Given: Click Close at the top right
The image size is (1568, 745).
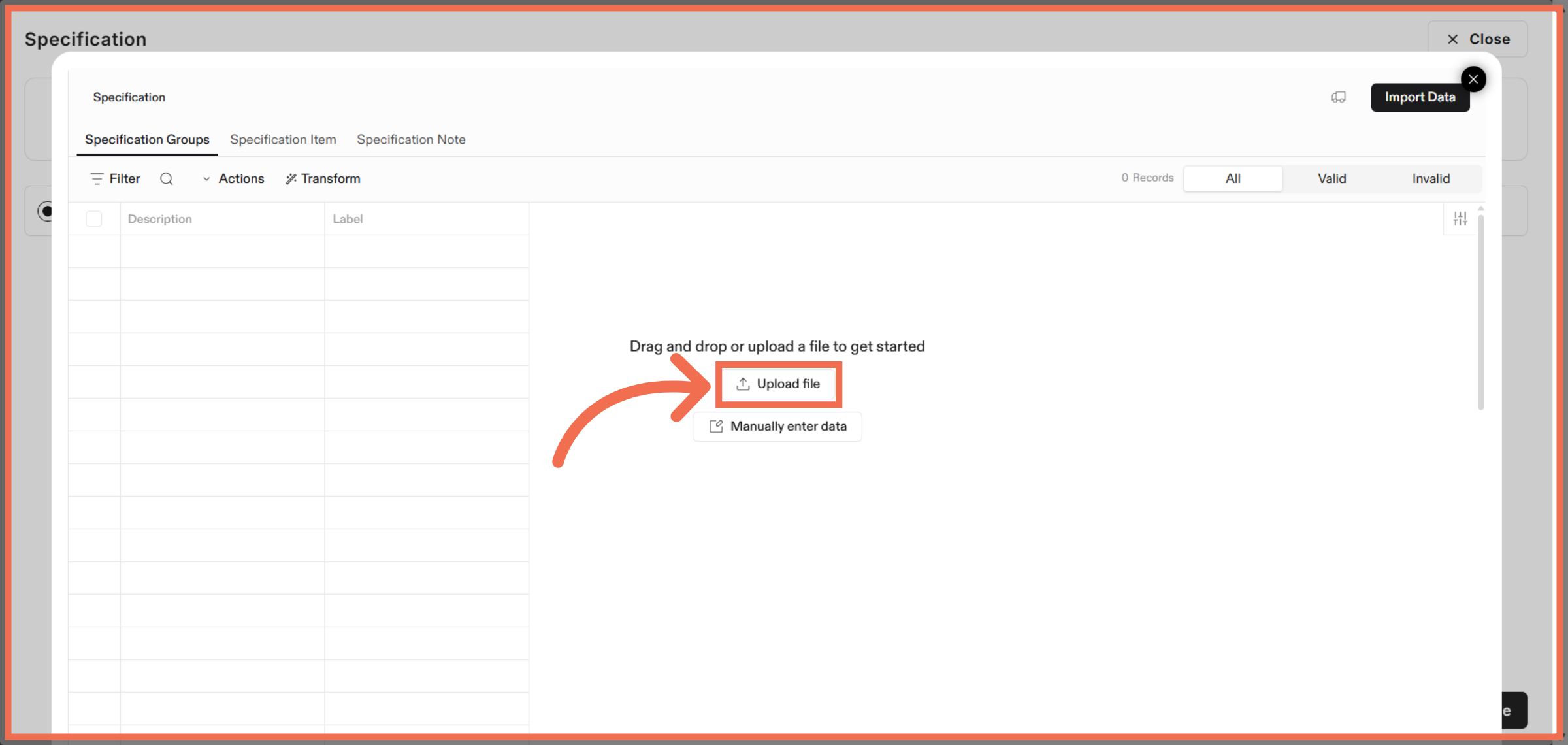Looking at the screenshot, I should [x=1477, y=39].
